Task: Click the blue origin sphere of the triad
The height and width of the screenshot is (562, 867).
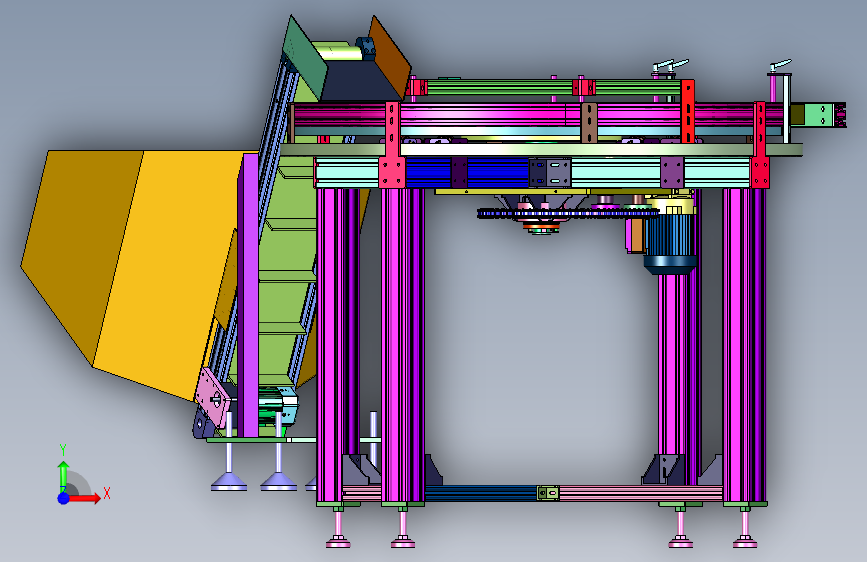Action: [x=64, y=498]
